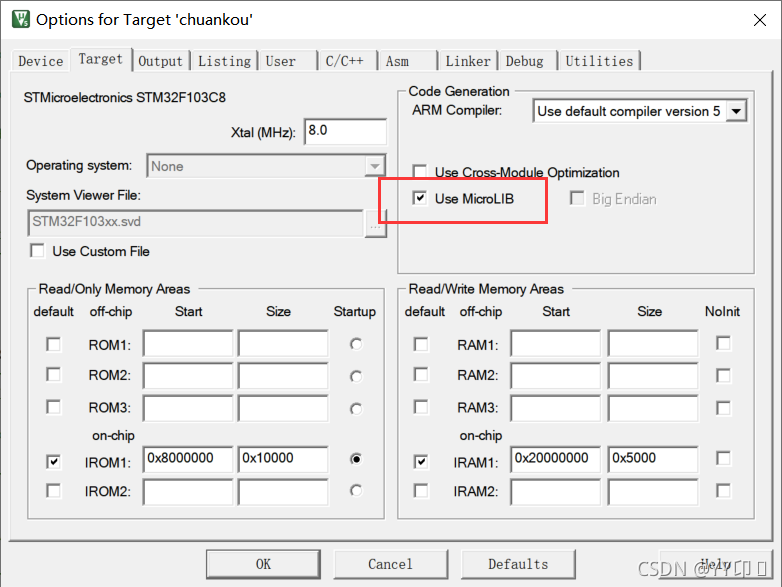The width and height of the screenshot is (782, 587).
Task: Click the RAM2 Size field
Action: [653, 376]
